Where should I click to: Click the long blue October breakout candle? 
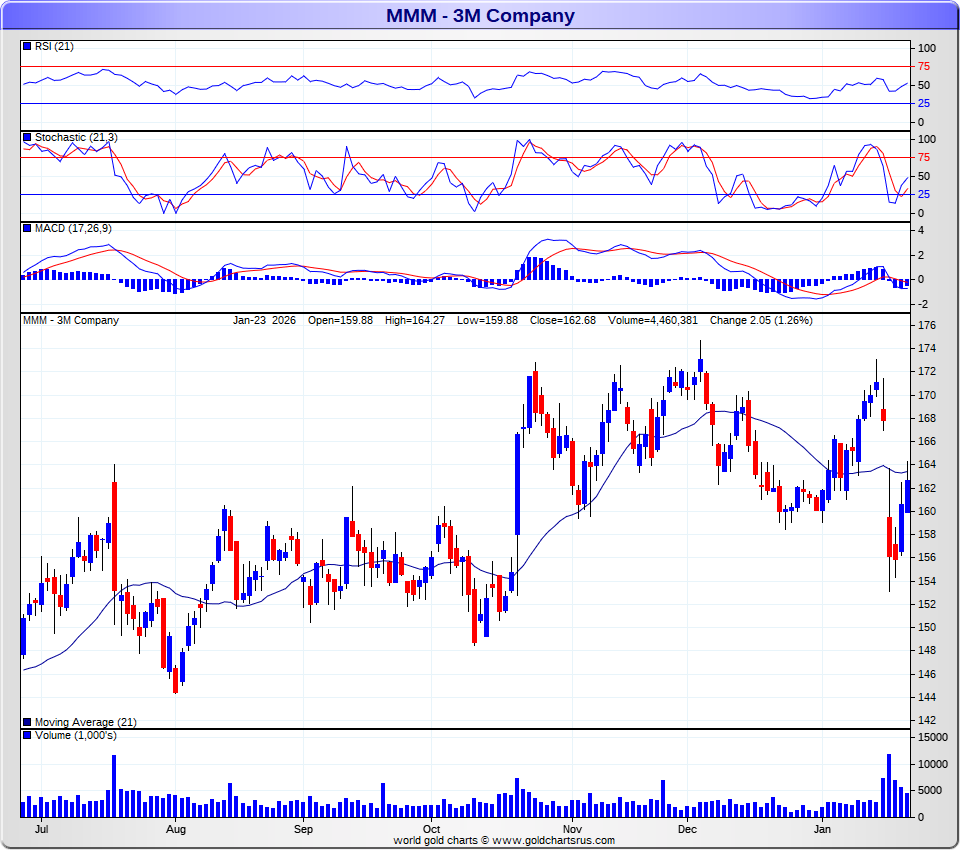click(517, 484)
